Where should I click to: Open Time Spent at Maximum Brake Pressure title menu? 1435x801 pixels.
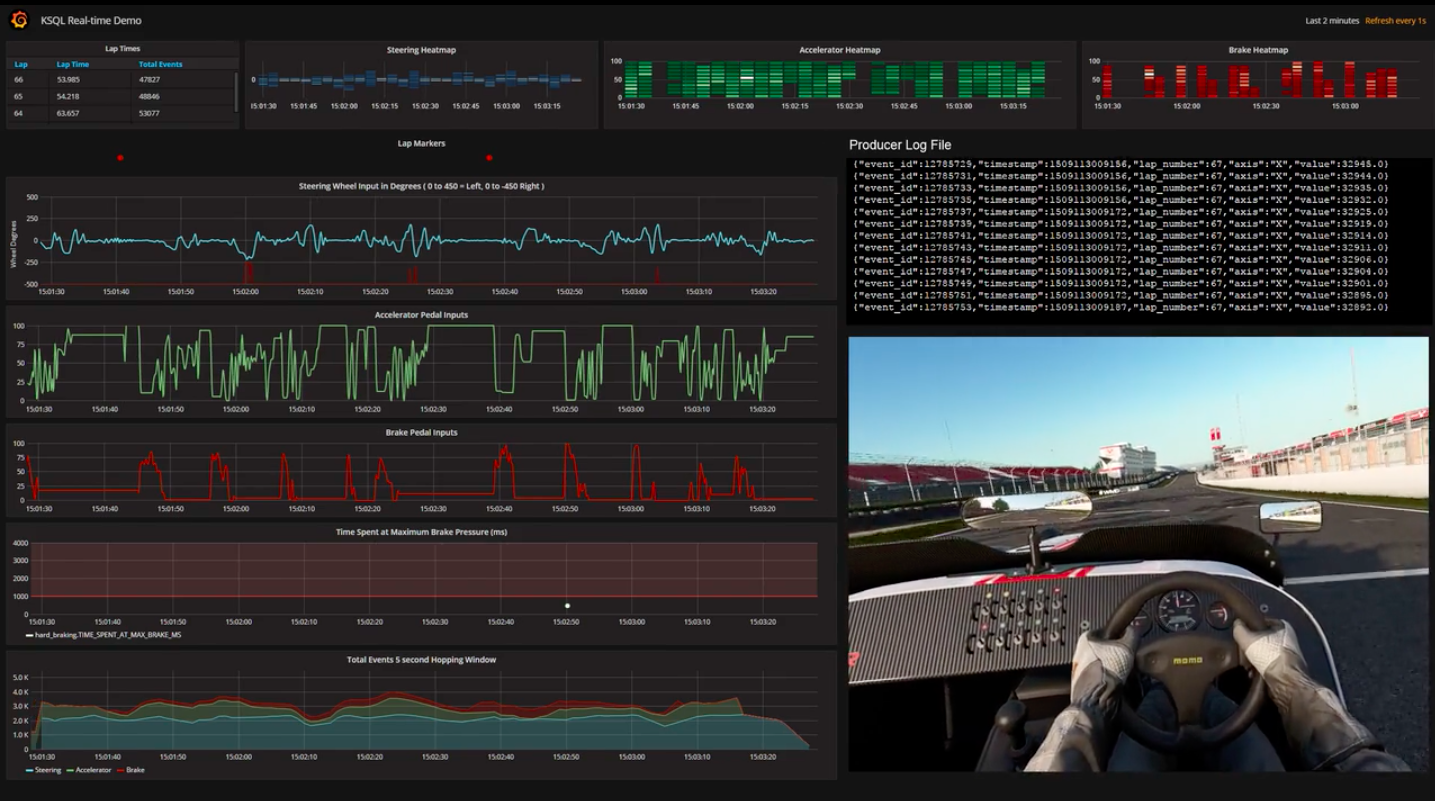coord(421,532)
